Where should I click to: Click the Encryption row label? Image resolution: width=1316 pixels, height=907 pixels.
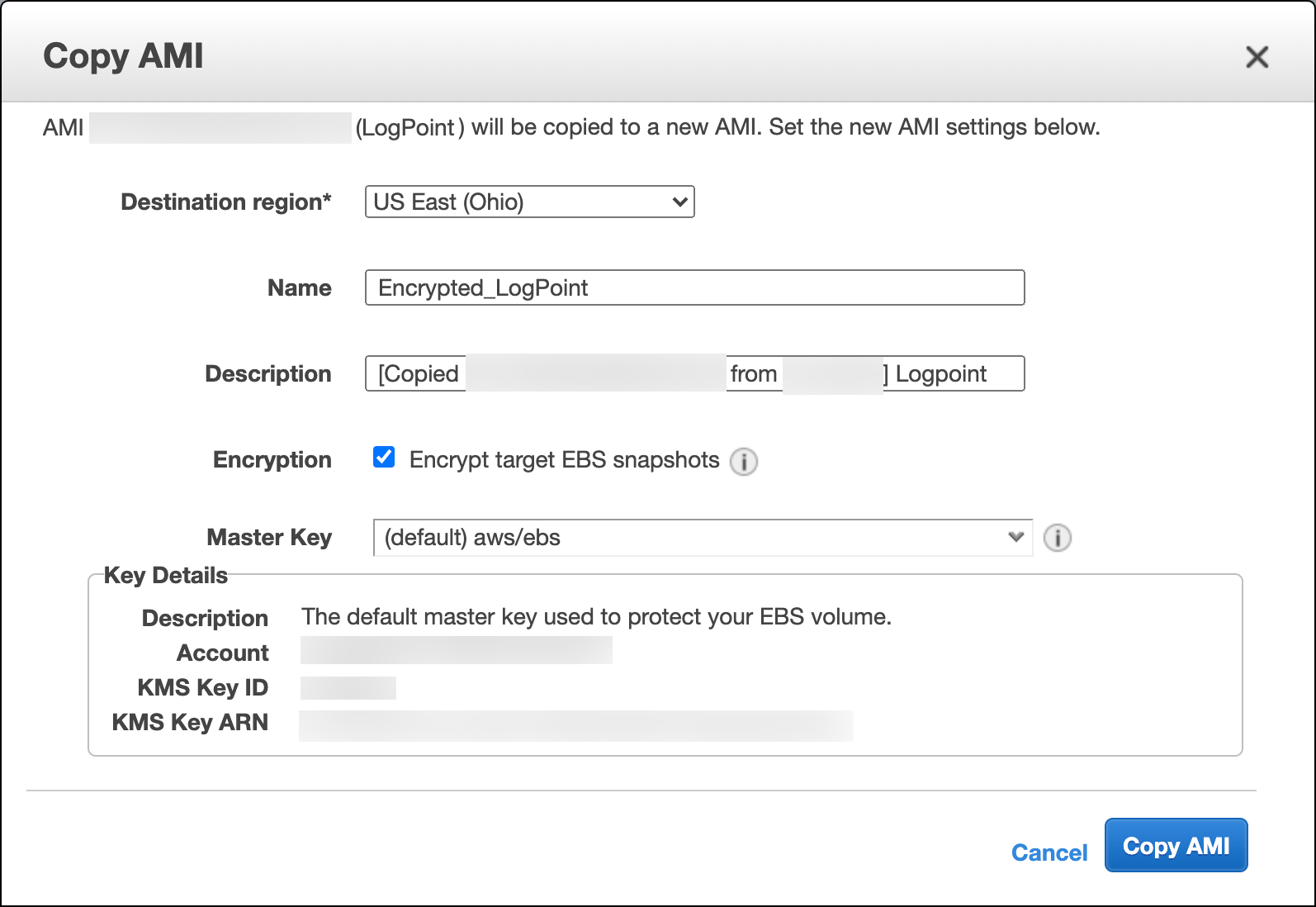(x=272, y=460)
